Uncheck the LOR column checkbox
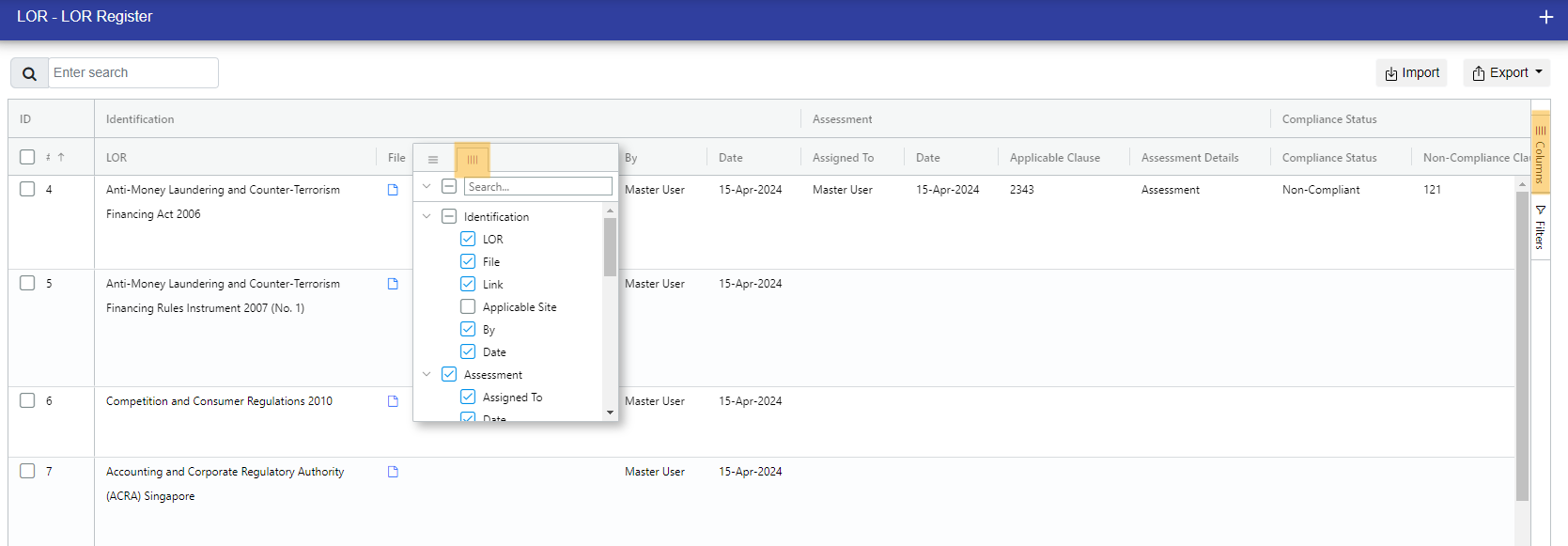Viewport: 1568px width, 546px height. [x=468, y=239]
